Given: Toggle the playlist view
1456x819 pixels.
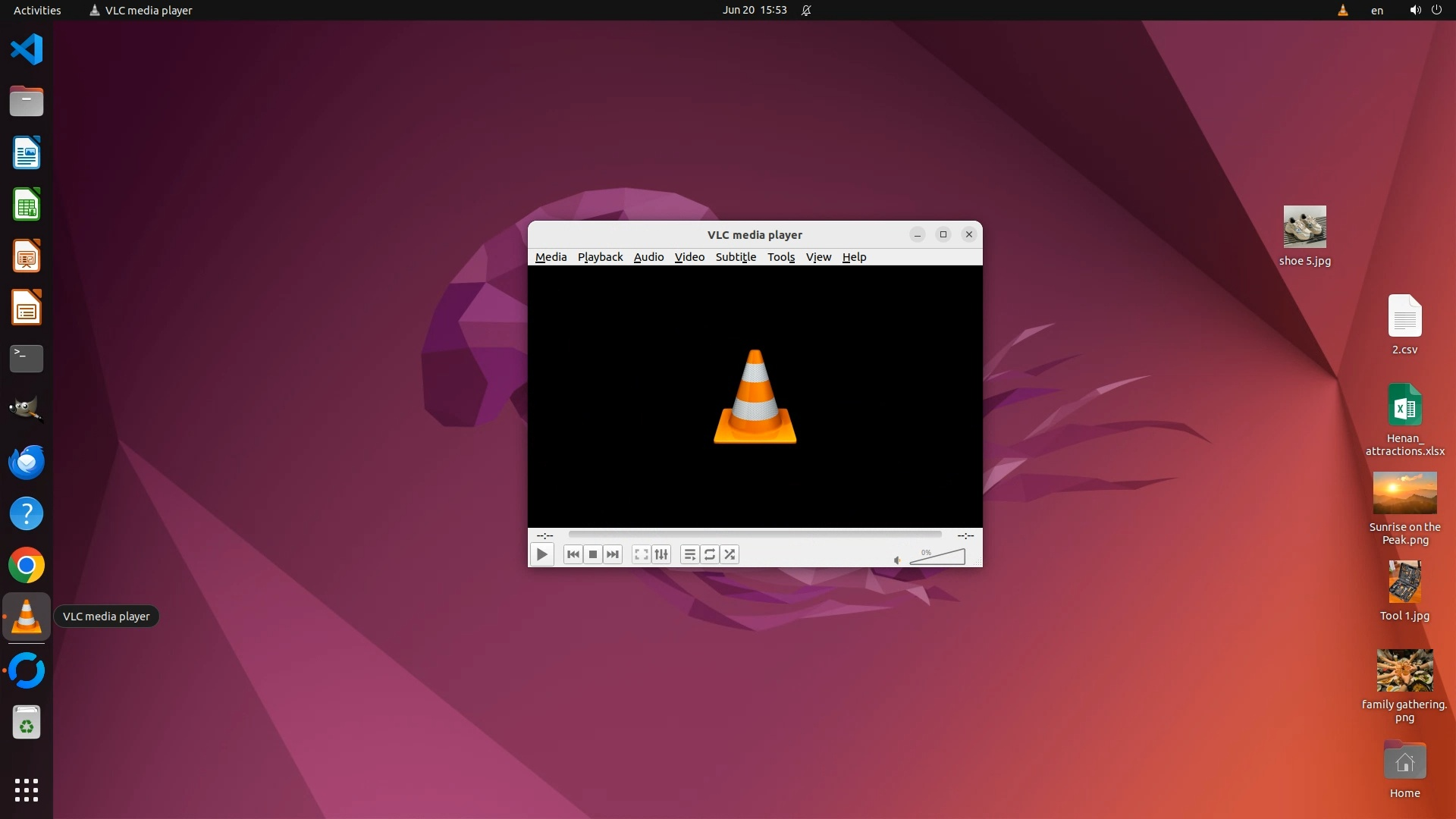Looking at the screenshot, I should [x=689, y=554].
